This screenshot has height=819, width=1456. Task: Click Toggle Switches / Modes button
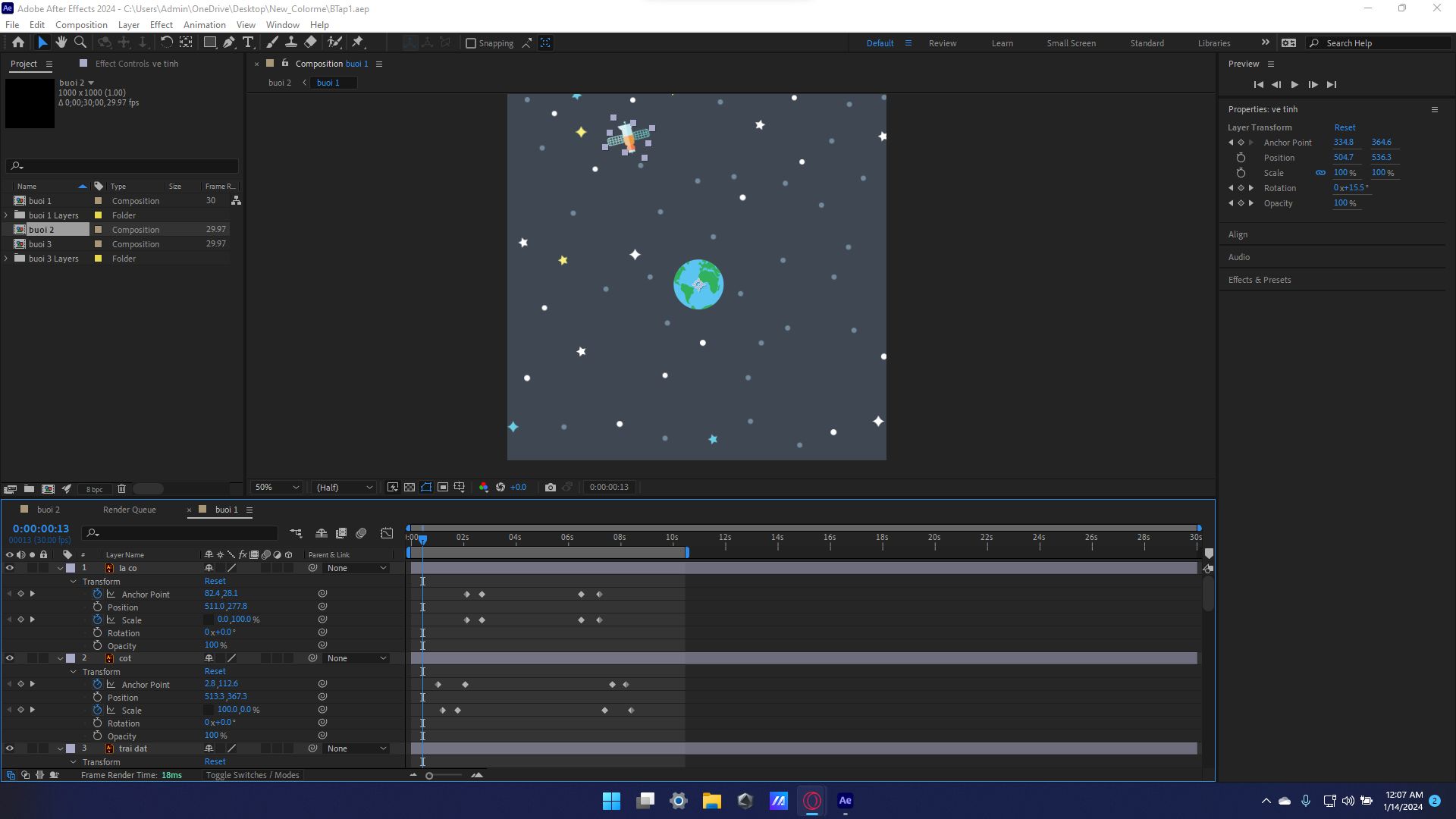tap(253, 775)
